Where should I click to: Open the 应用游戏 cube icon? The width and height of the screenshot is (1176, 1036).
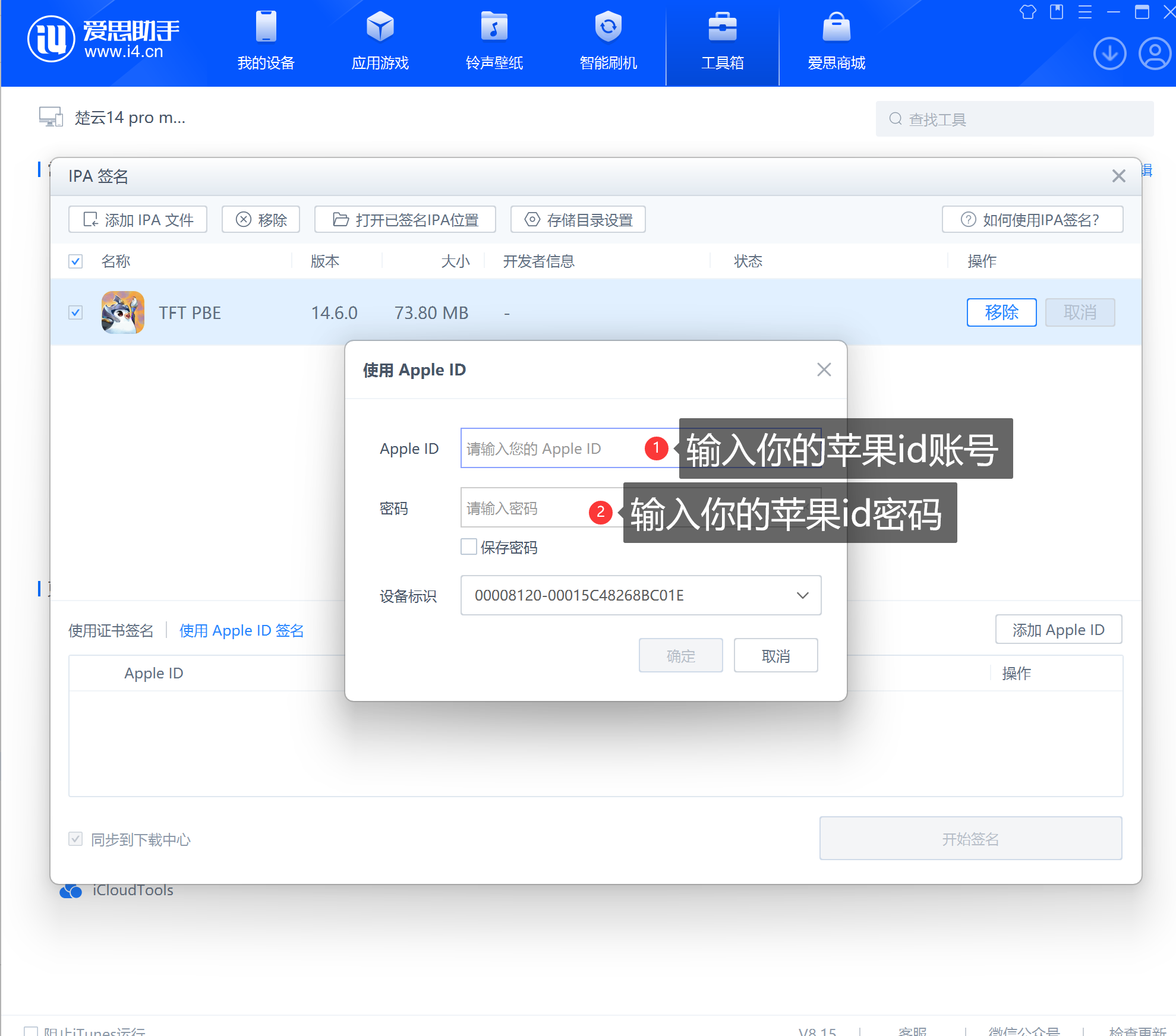pyautogui.click(x=380, y=27)
